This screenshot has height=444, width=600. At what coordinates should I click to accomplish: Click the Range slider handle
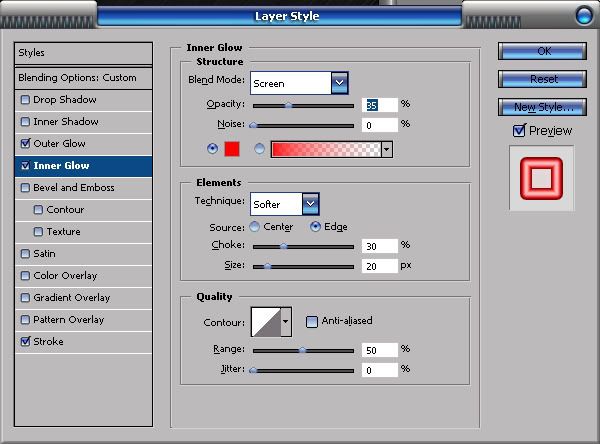coord(302,350)
